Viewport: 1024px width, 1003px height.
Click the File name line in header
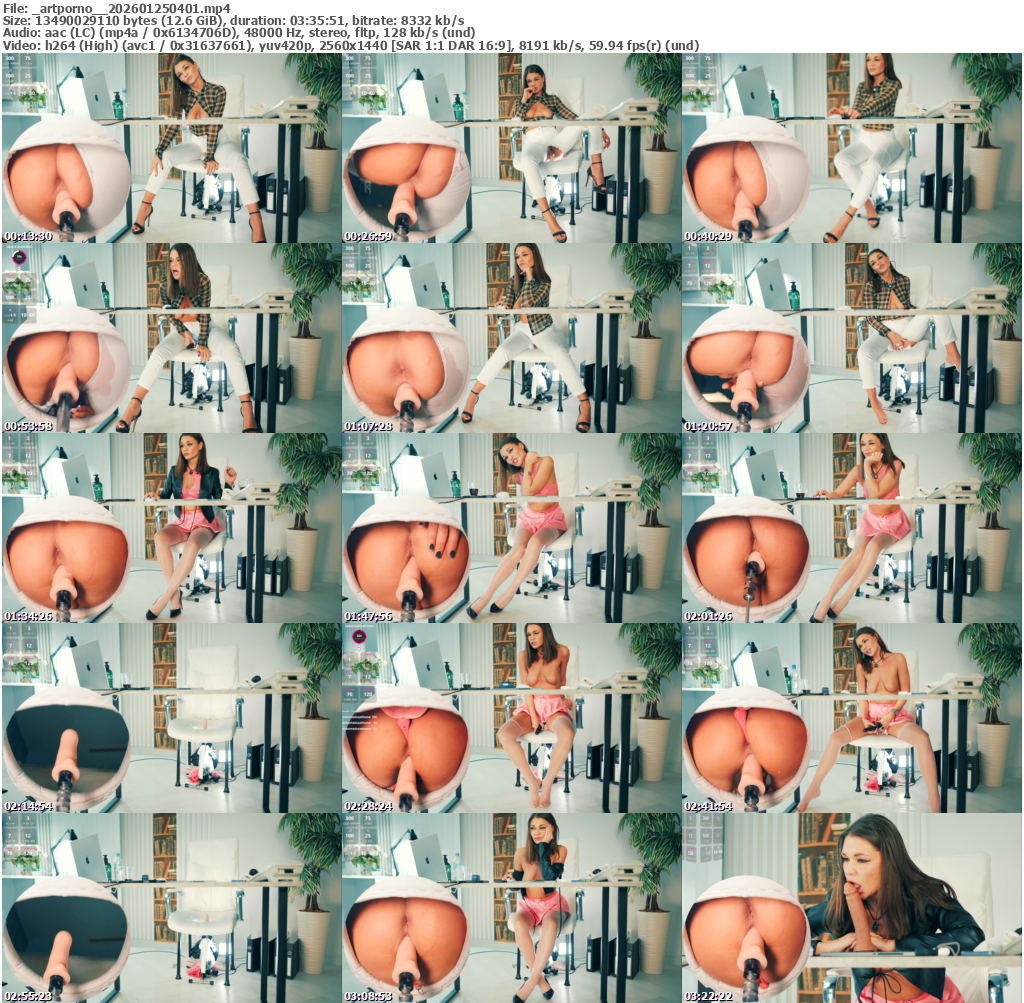click(x=117, y=7)
